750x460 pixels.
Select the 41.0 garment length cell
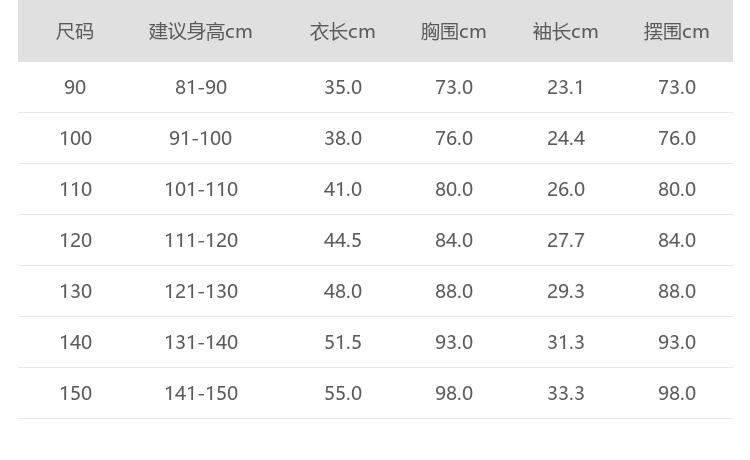(343, 190)
